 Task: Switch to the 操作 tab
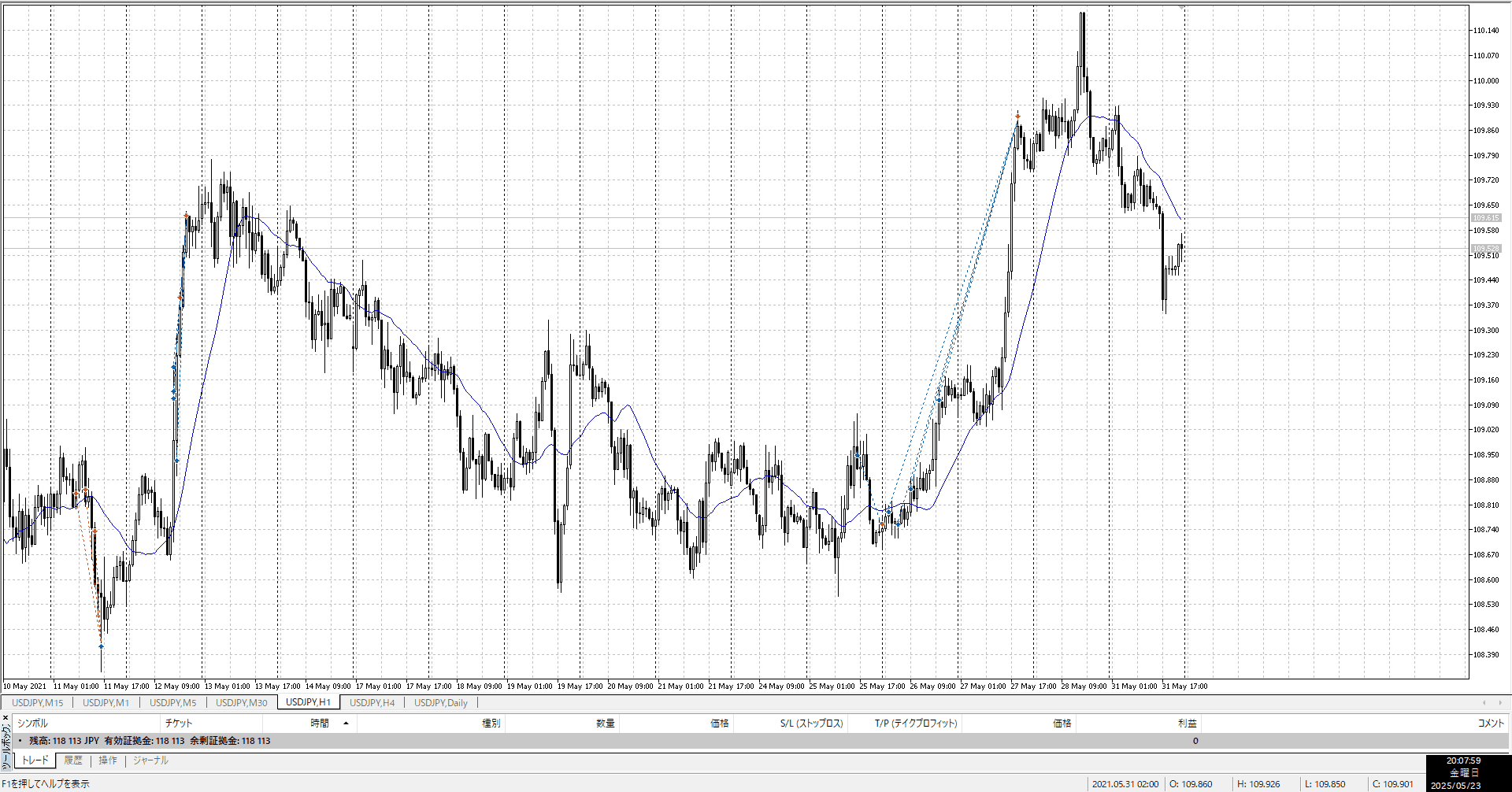[108, 761]
